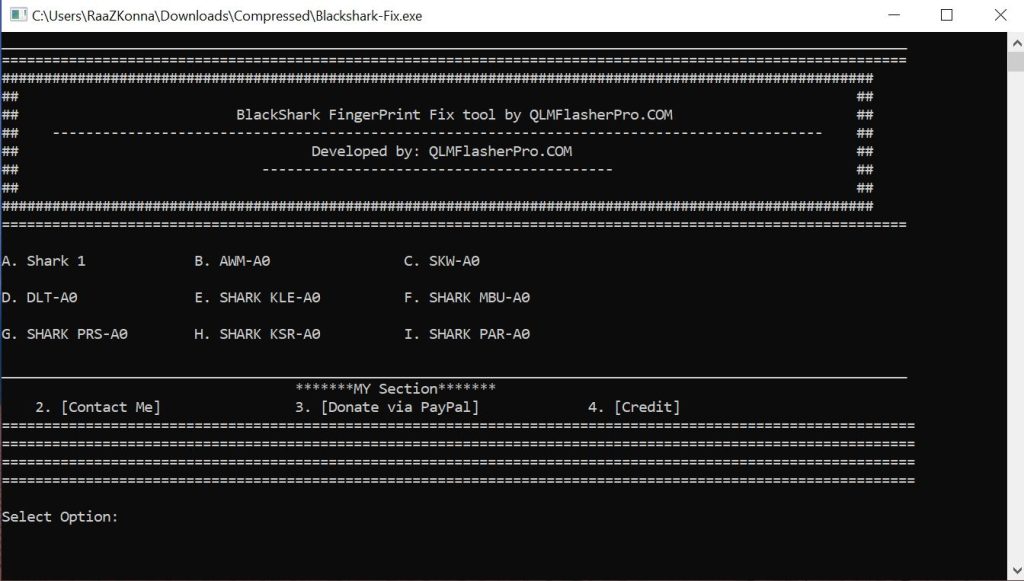This screenshot has height=581, width=1024.
Task: Select the 'G. SHARK PRS-A0' option text
Action: tap(65, 334)
